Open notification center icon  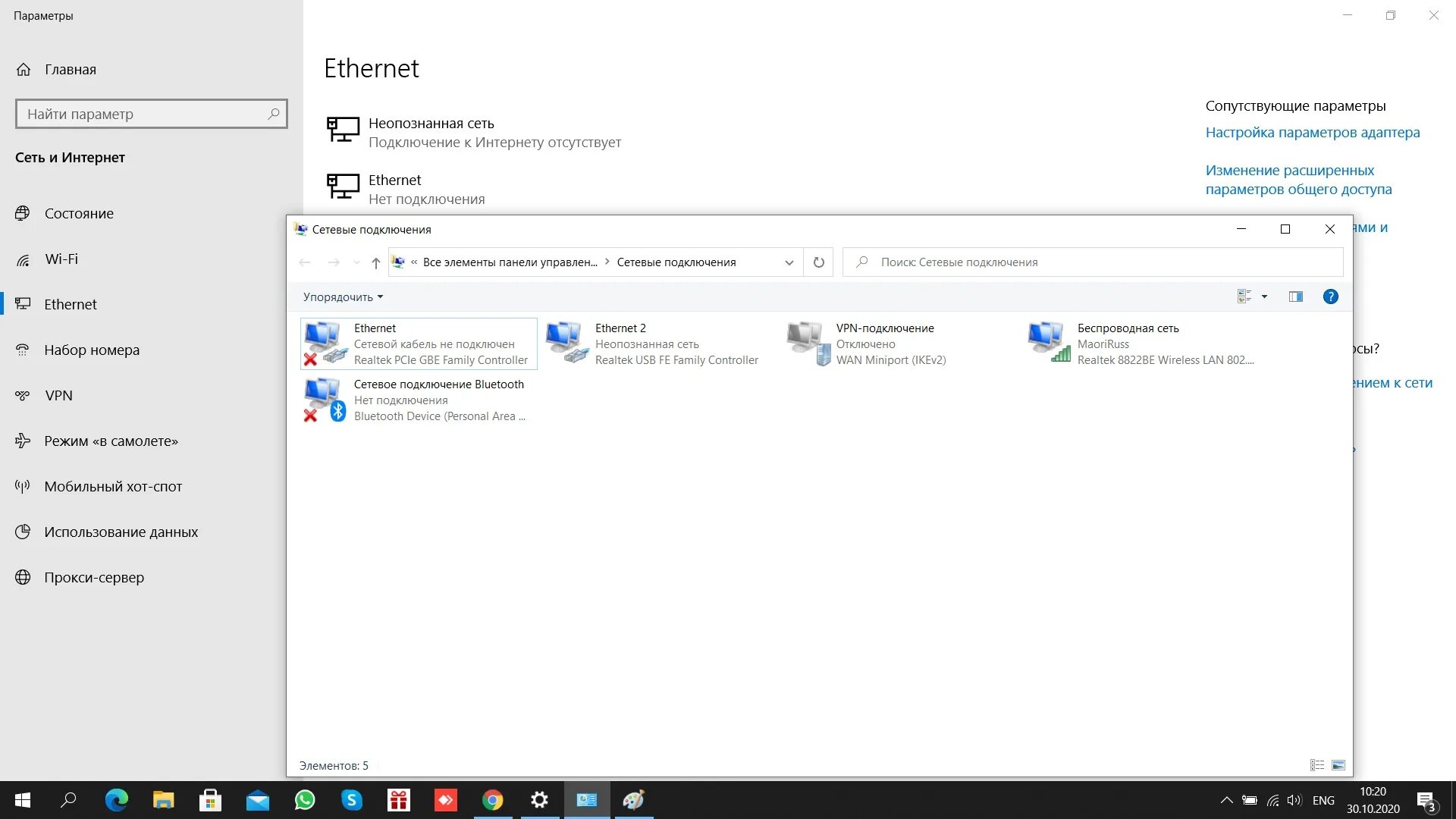point(1426,801)
